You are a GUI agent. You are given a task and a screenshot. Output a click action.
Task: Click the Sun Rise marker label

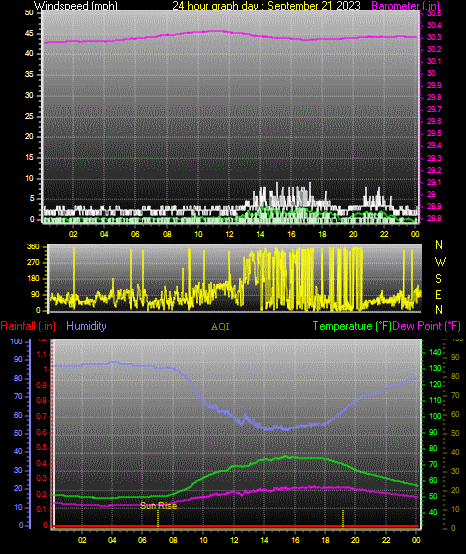159,506
